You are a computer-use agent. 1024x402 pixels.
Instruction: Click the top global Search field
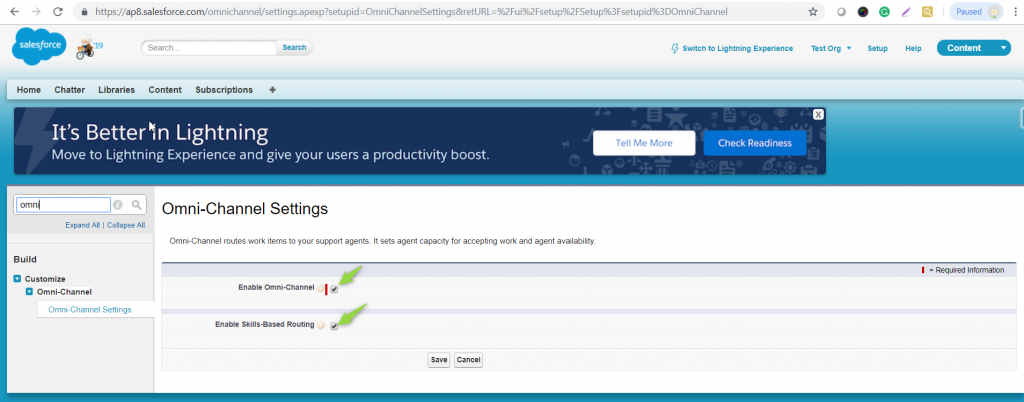[209, 47]
